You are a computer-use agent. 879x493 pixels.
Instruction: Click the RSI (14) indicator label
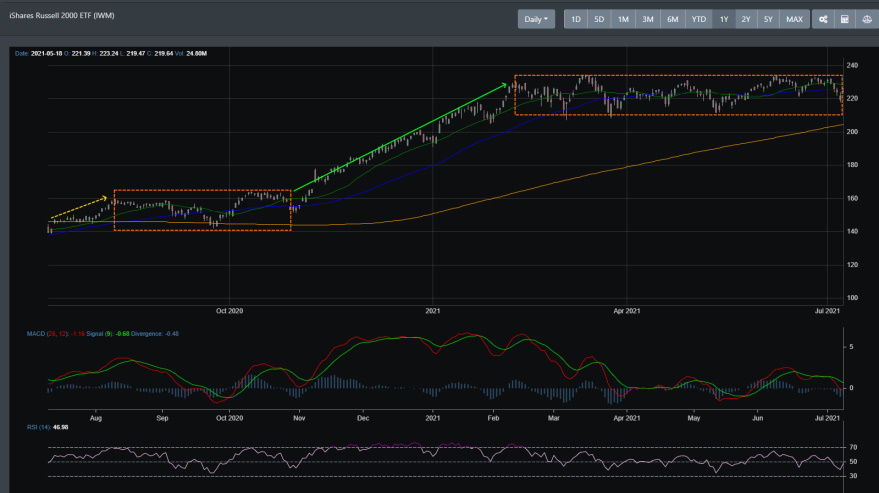coord(48,427)
